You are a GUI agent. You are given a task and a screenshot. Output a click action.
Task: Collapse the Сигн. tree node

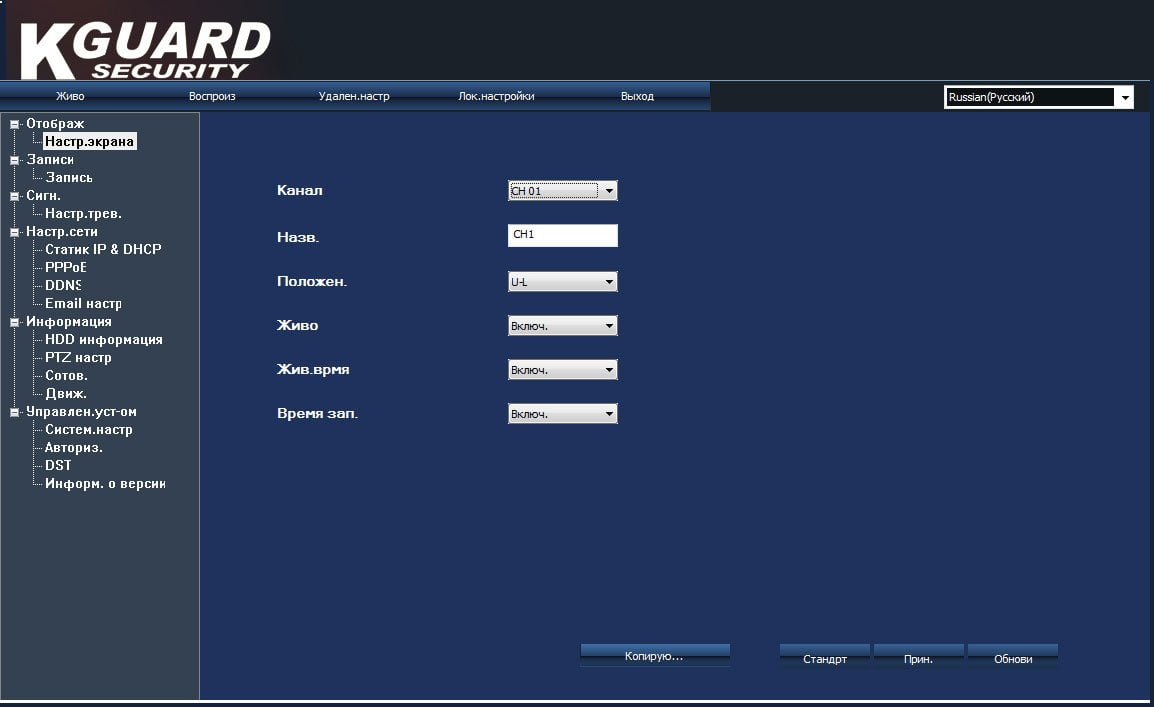[x=14, y=196]
